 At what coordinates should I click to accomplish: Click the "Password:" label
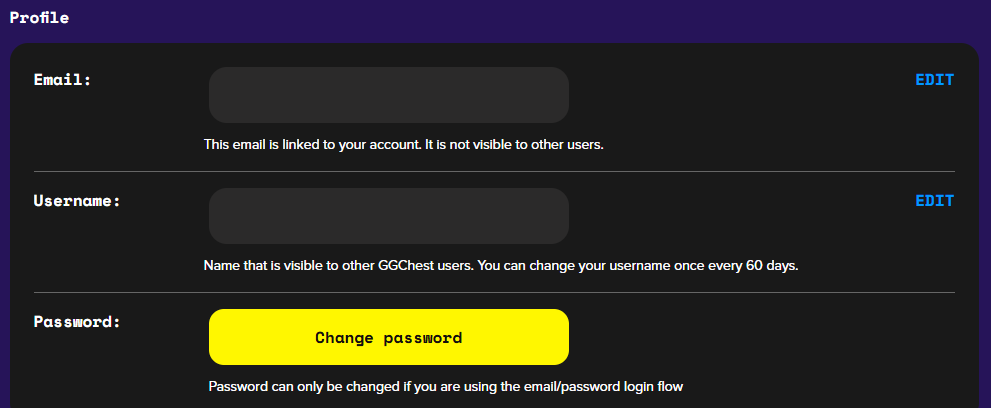tap(77, 322)
